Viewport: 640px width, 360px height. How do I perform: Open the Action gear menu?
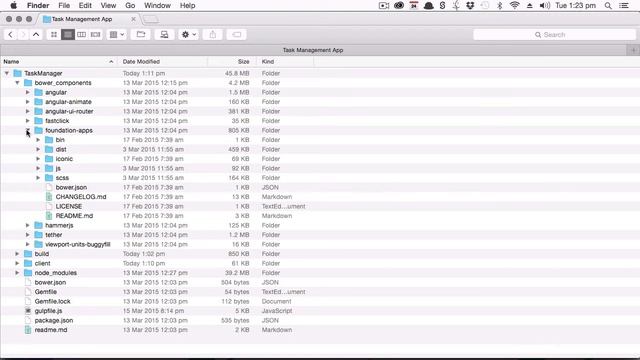pos(188,35)
